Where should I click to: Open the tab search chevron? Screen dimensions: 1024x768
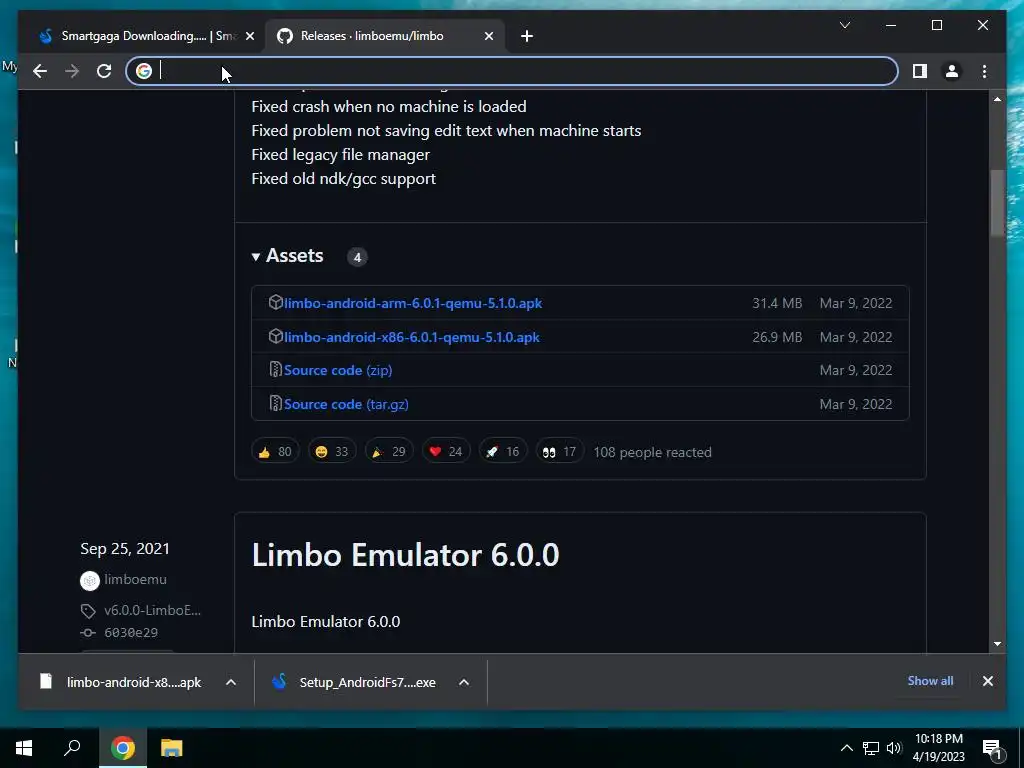pos(844,25)
